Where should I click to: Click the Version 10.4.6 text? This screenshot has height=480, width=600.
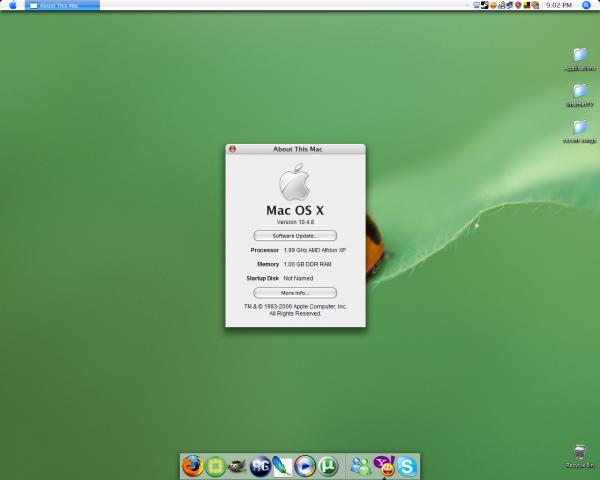click(295, 222)
